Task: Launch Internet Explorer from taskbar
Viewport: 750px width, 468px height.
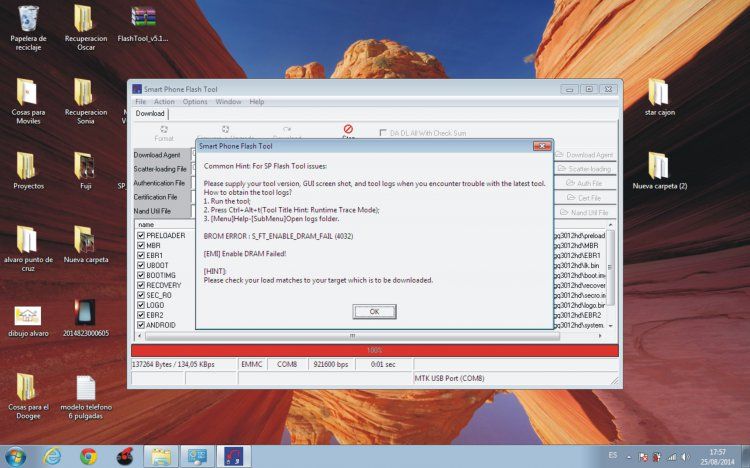Action: (52, 457)
